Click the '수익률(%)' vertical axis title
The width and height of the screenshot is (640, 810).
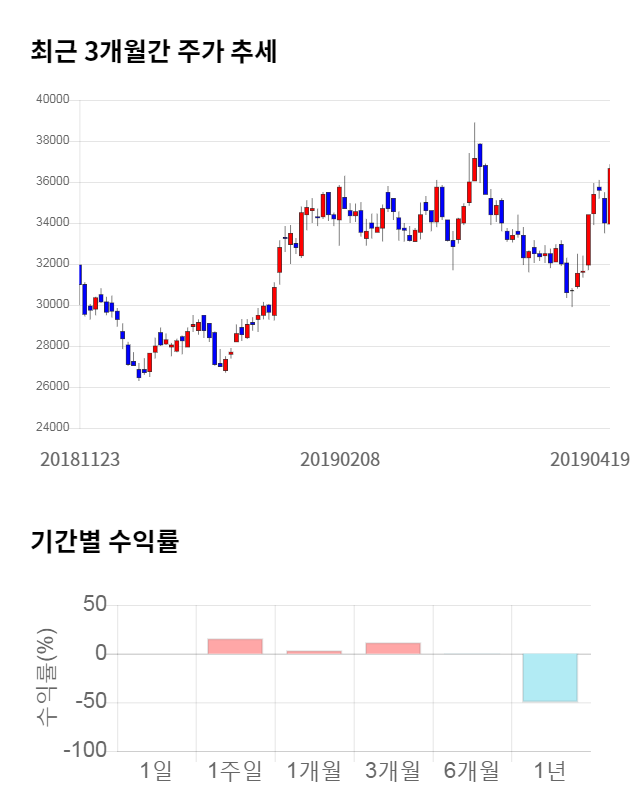point(47,677)
